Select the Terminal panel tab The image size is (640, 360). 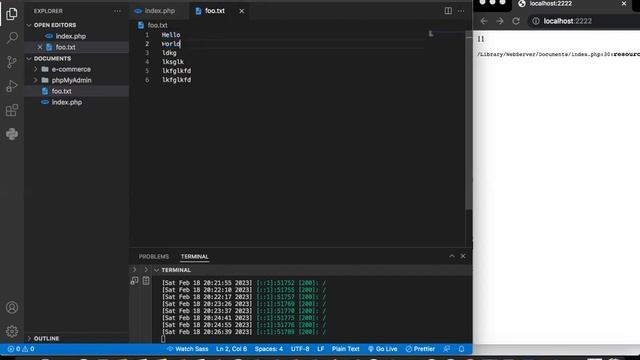click(x=195, y=256)
